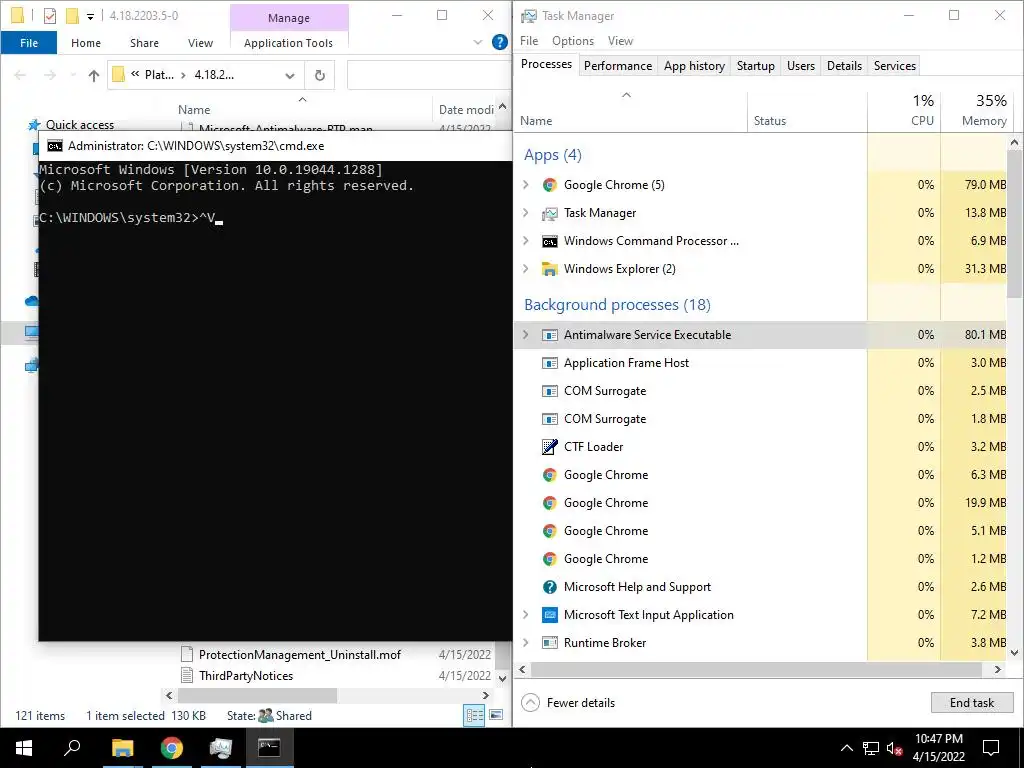Open the Explorer File ribbon tab
1024x768 pixels.
tap(29, 43)
